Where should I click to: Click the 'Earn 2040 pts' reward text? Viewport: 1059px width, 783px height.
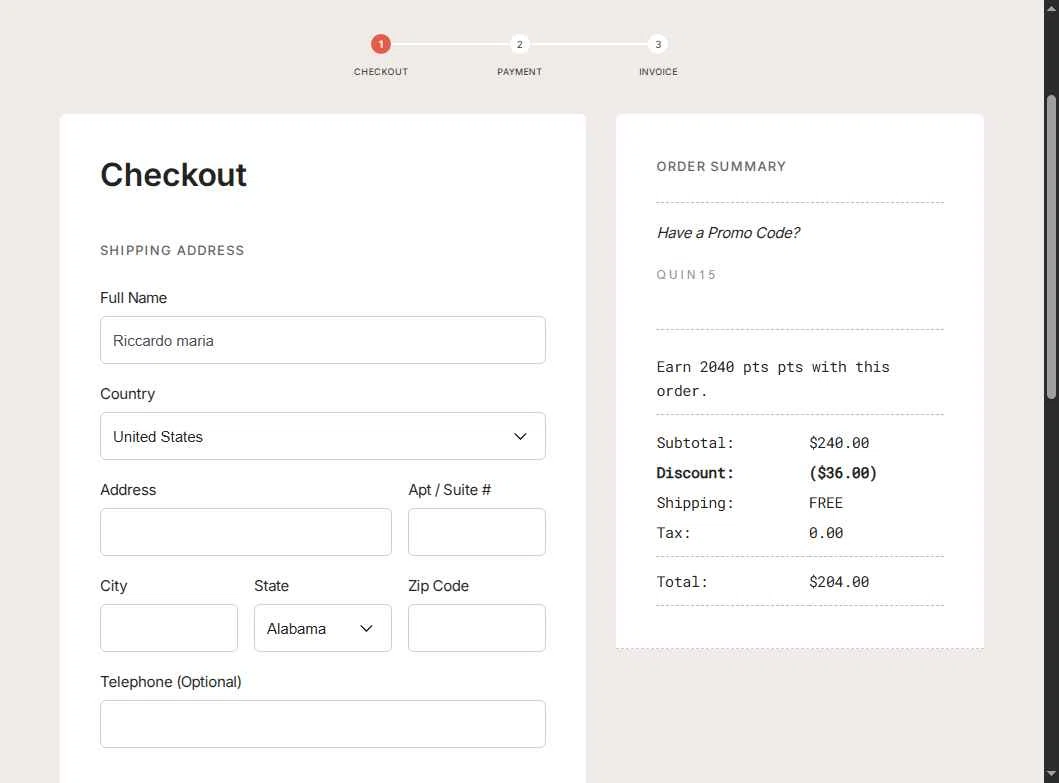coord(773,379)
